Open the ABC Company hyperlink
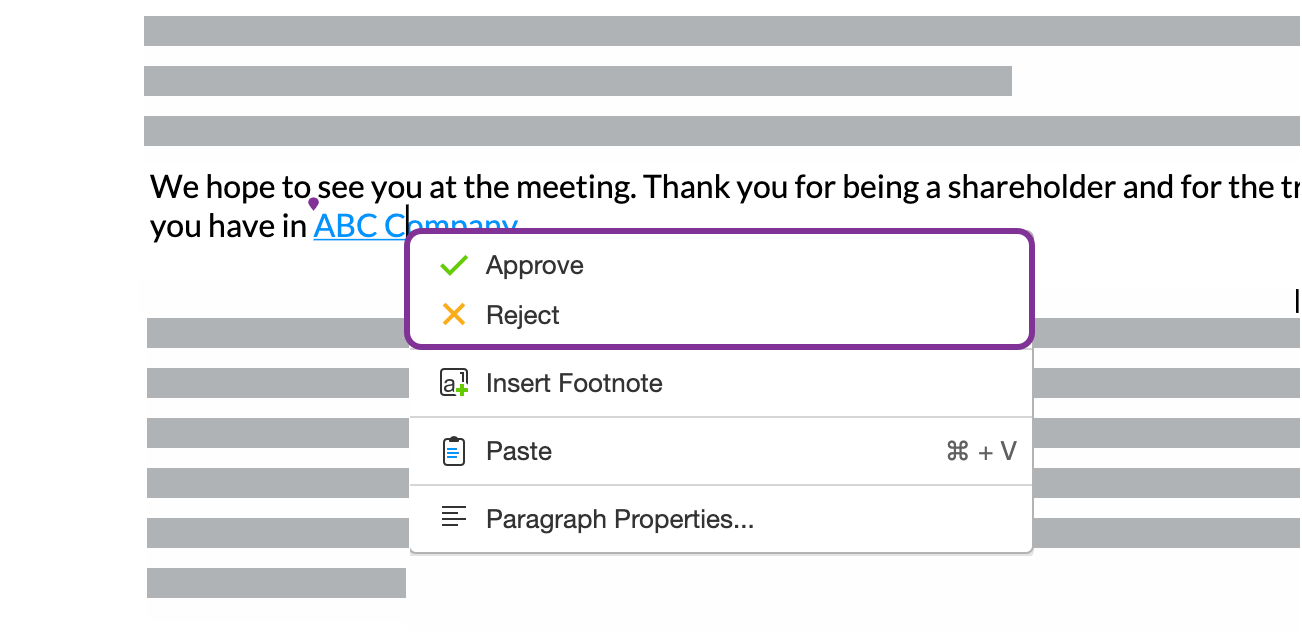1302x632 pixels. 360,224
